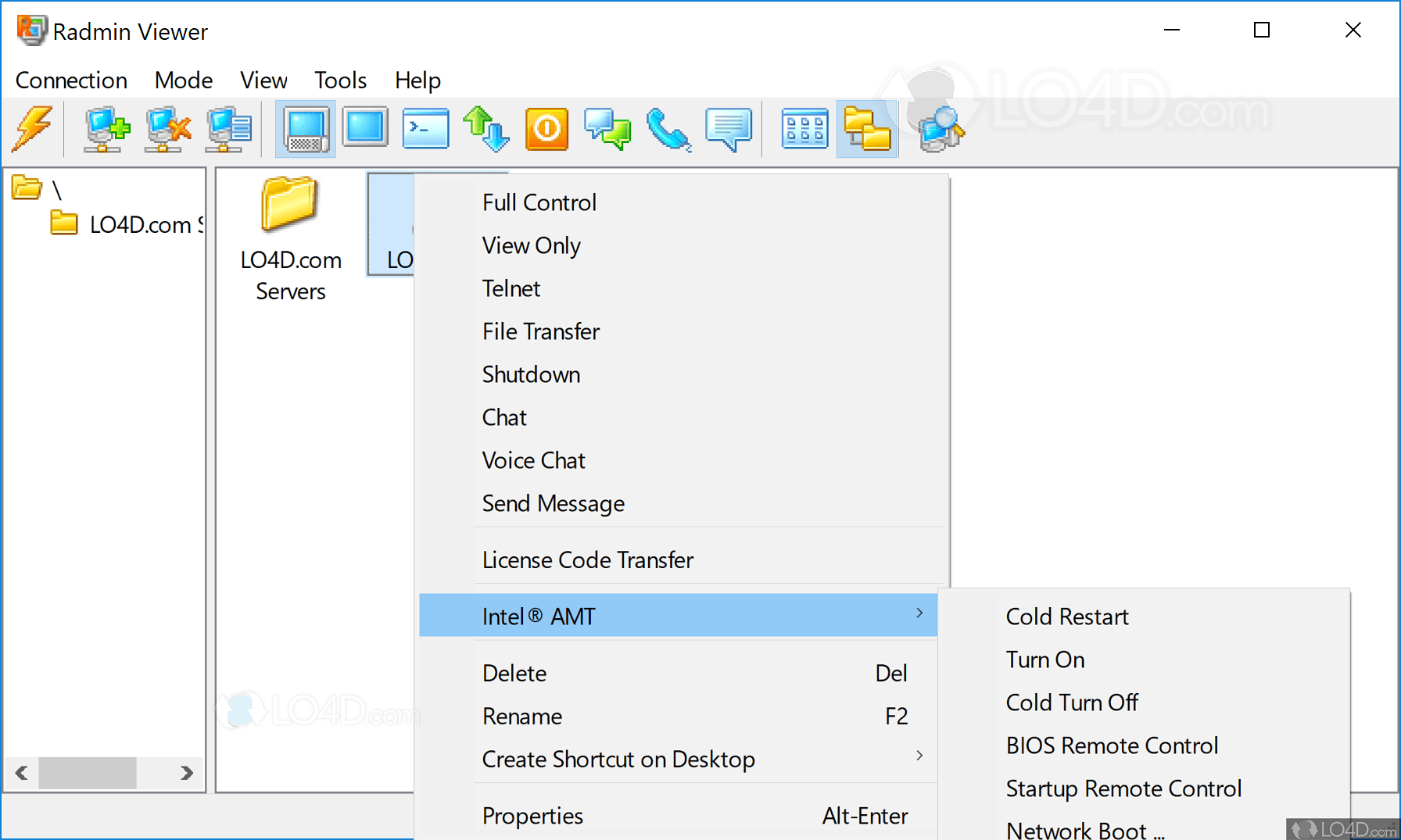The width and height of the screenshot is (1401, 840).
Task: Click the scan for computers icon
Action: [x=941, y=129]
